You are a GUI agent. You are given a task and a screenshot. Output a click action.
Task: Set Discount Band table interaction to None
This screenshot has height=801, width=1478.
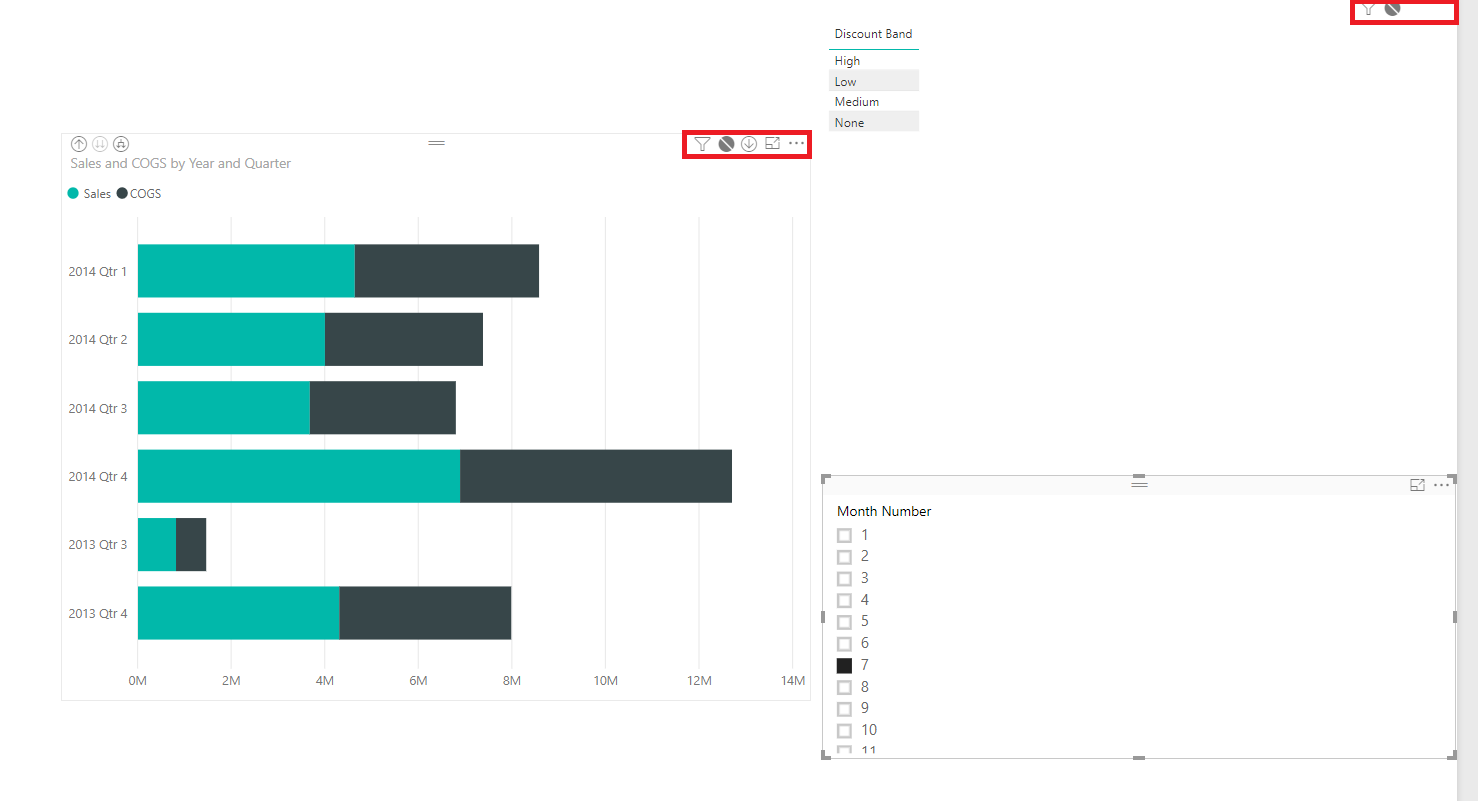click(1392, 8)
